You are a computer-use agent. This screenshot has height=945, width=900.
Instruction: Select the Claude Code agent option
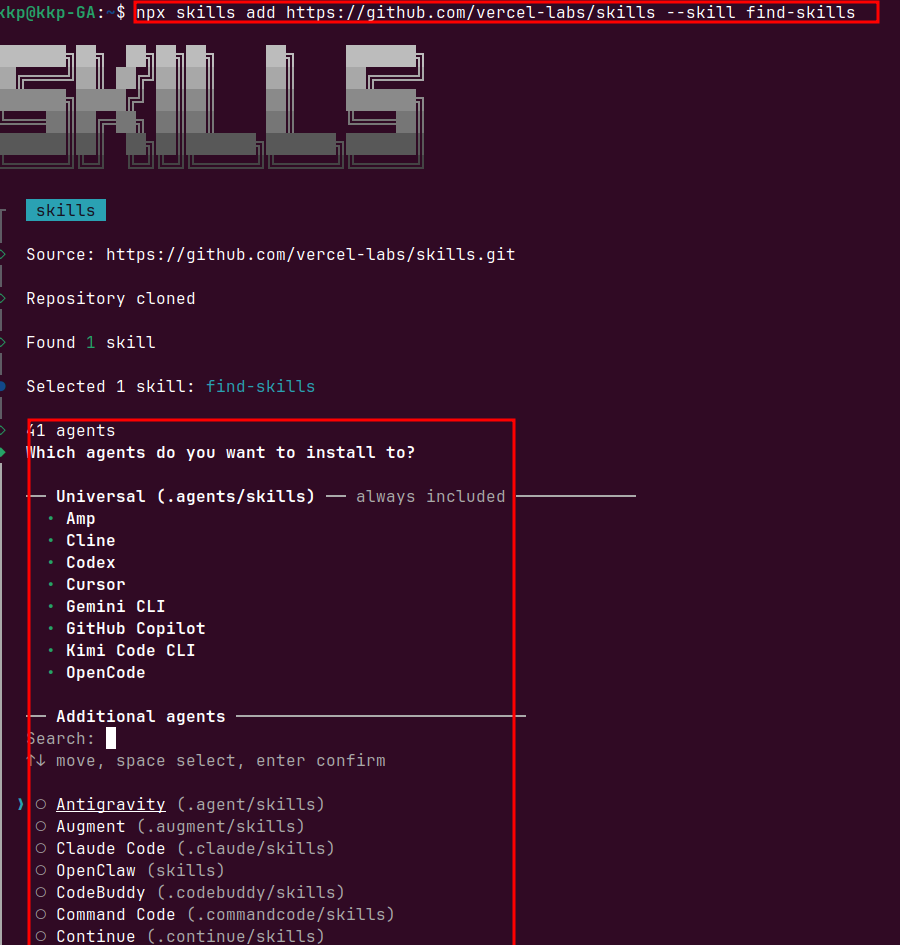[x=41, y=848]
